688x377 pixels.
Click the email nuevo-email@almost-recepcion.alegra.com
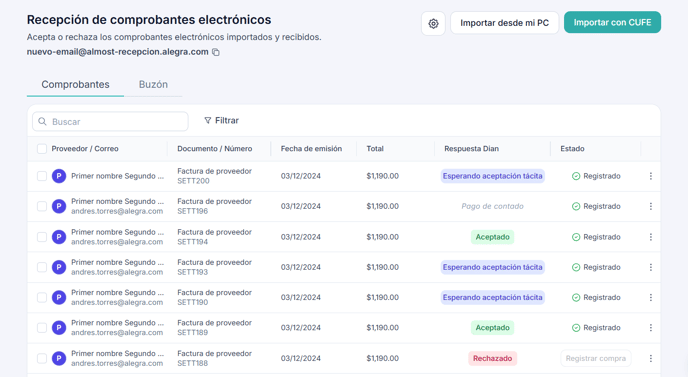[x=118, y=52]
